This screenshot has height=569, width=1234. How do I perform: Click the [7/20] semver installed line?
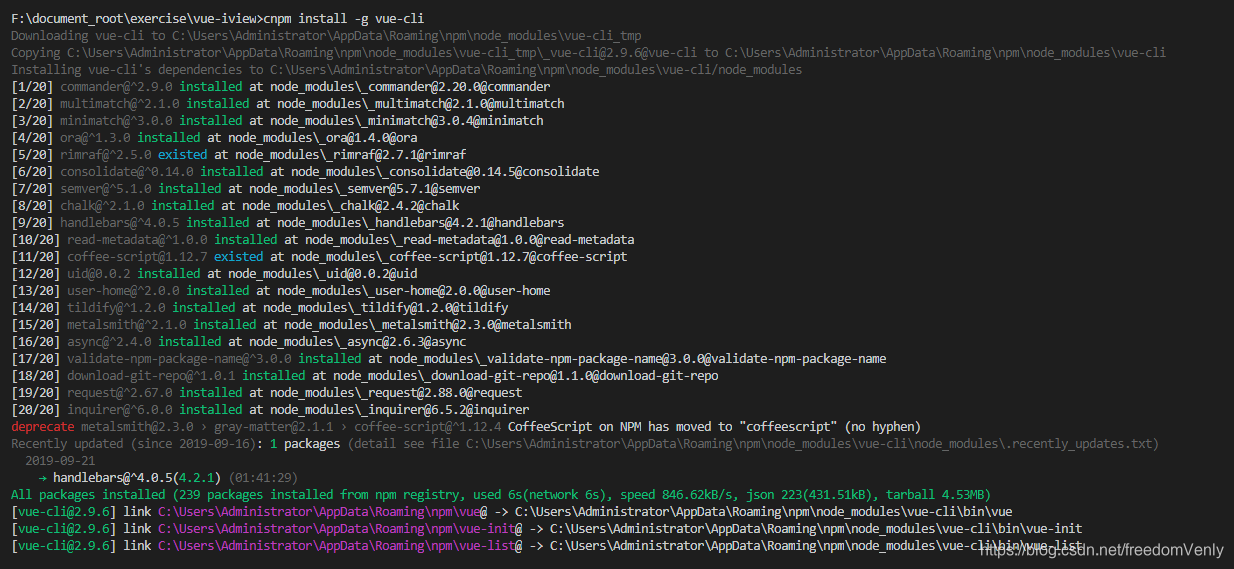246,188
